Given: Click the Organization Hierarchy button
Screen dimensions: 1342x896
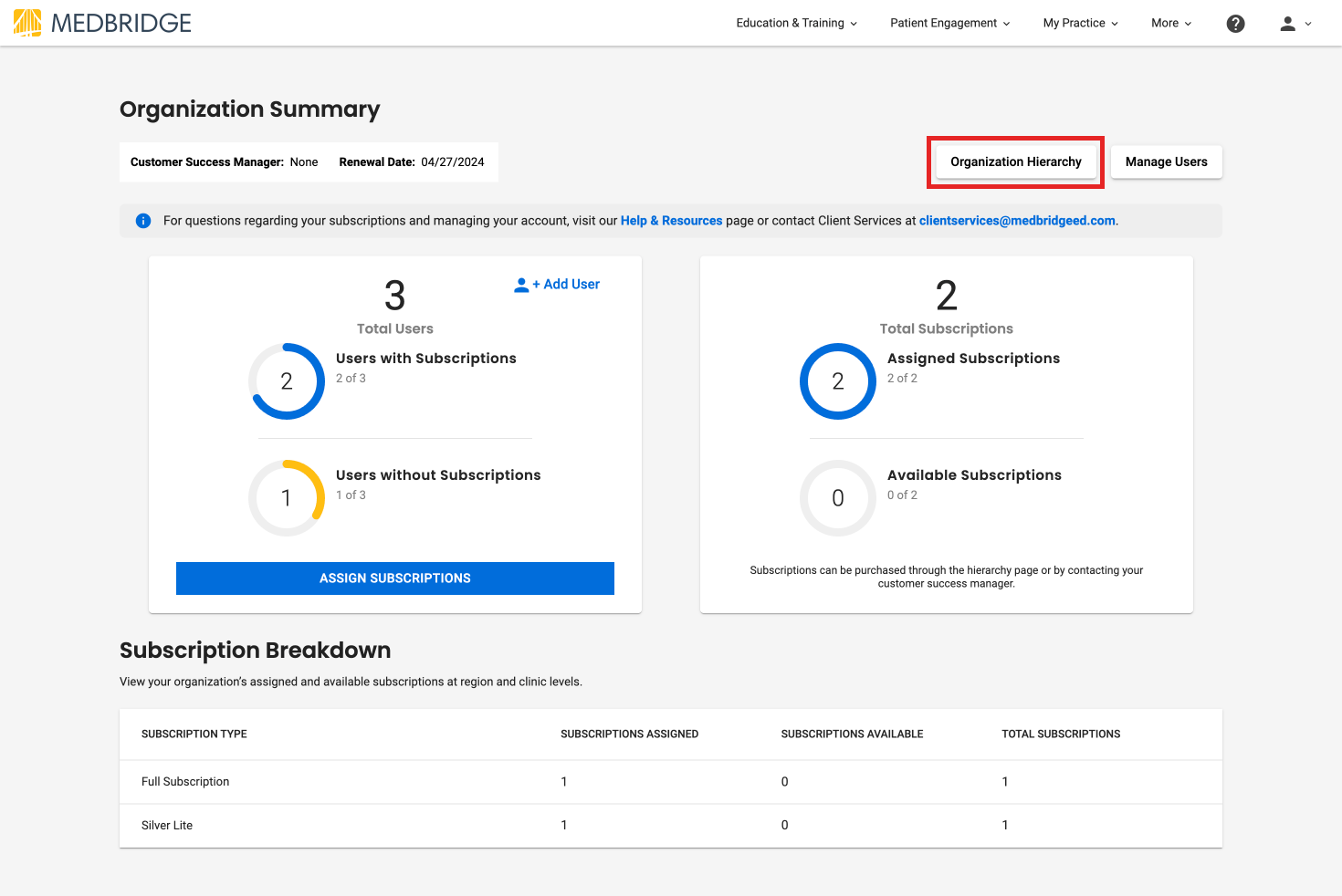Looking at the screenshot, I should [1015, 161].
